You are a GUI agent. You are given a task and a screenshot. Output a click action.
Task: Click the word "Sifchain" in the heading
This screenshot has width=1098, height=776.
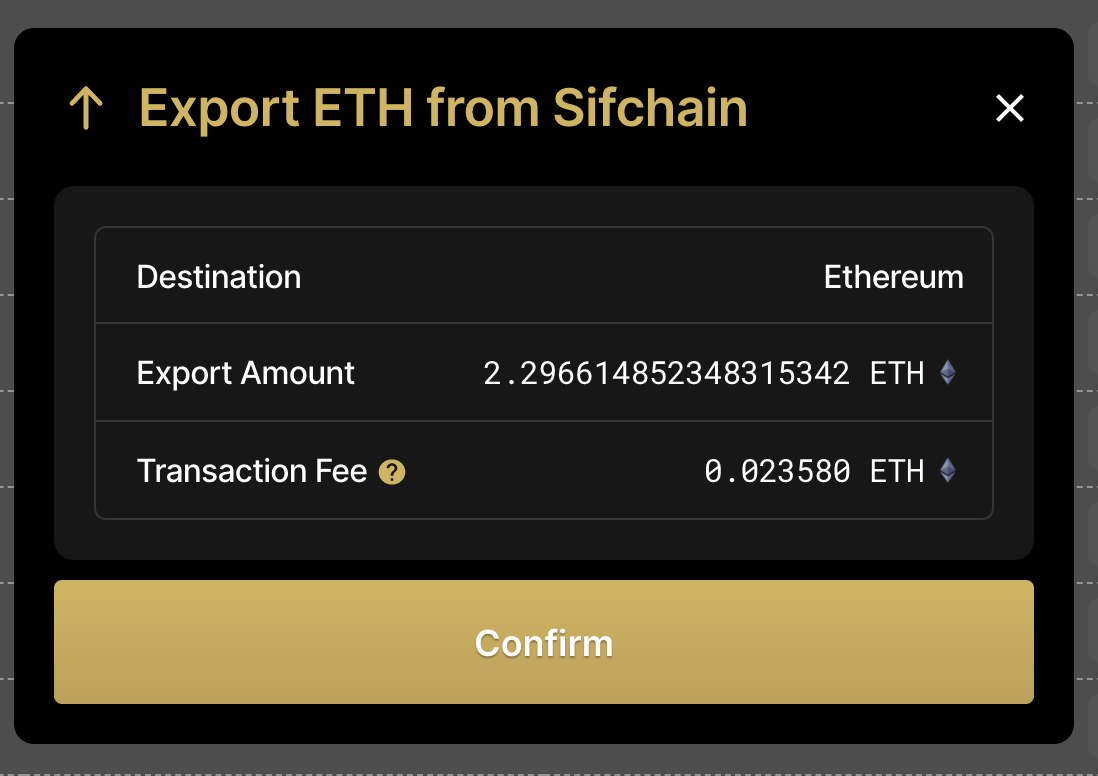tap(650, 108)
